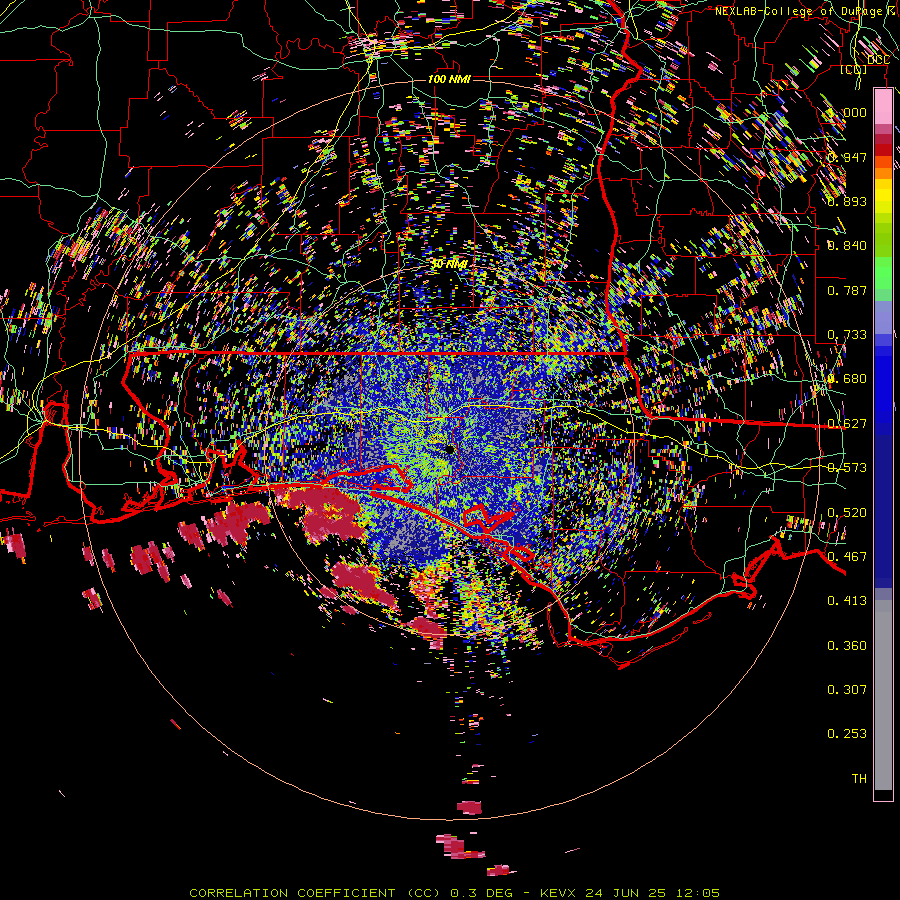Click the 0.253 color scale value
Image resolution: width=900 pixels, height=900 pixels.
point(847,734)
